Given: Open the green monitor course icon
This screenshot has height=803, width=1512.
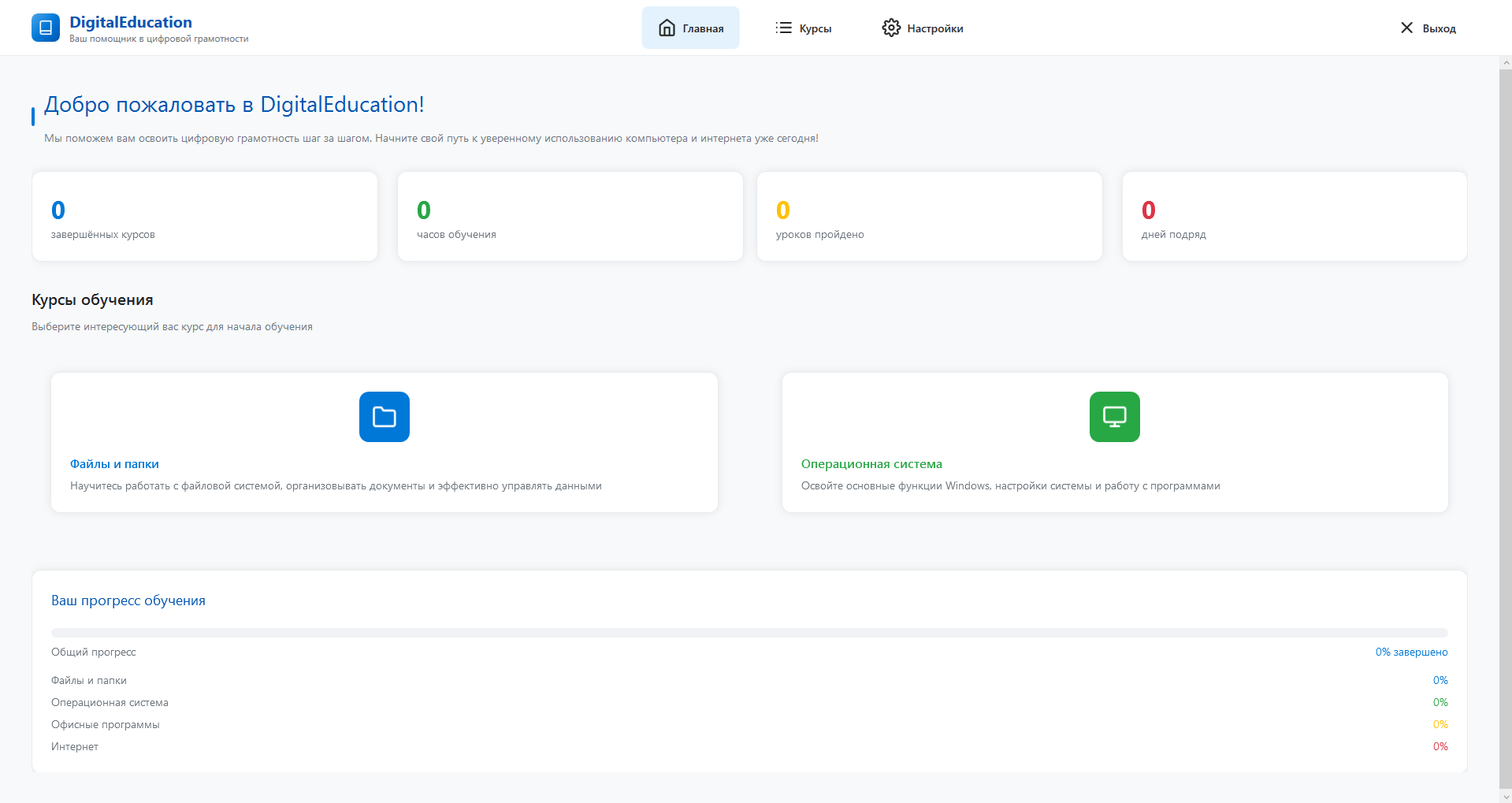Looking at the screenshot, I should (1114, 417).
